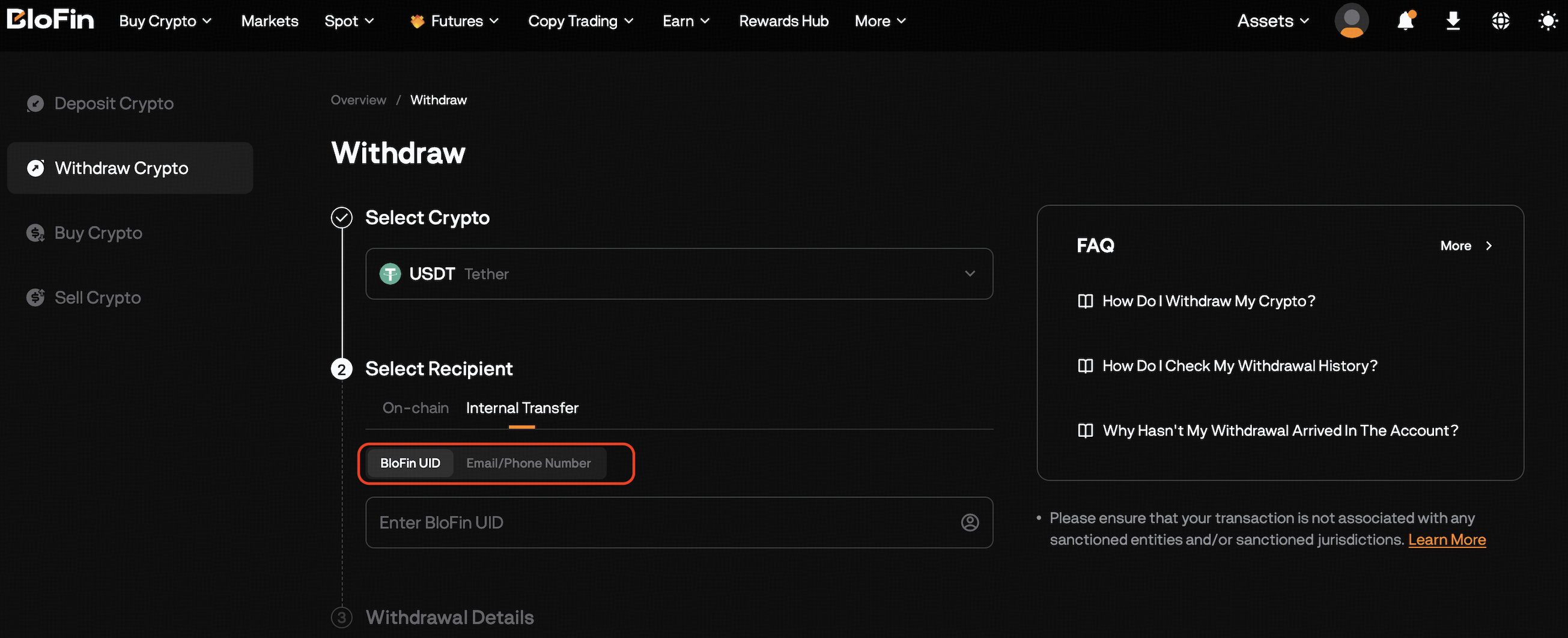Open the Rewards Hub page
This screenshot has width=1568, height=638.
(x=783, y=21)
